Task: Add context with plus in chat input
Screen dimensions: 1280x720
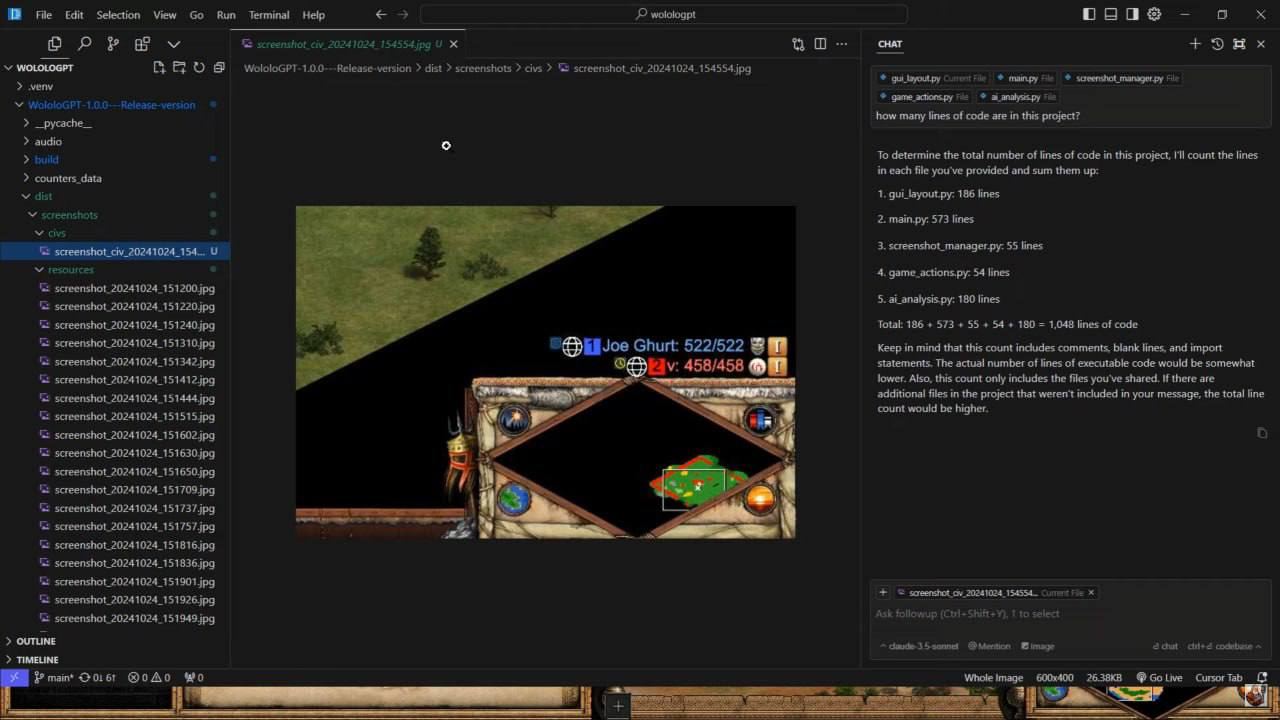Action: [883, 592]
